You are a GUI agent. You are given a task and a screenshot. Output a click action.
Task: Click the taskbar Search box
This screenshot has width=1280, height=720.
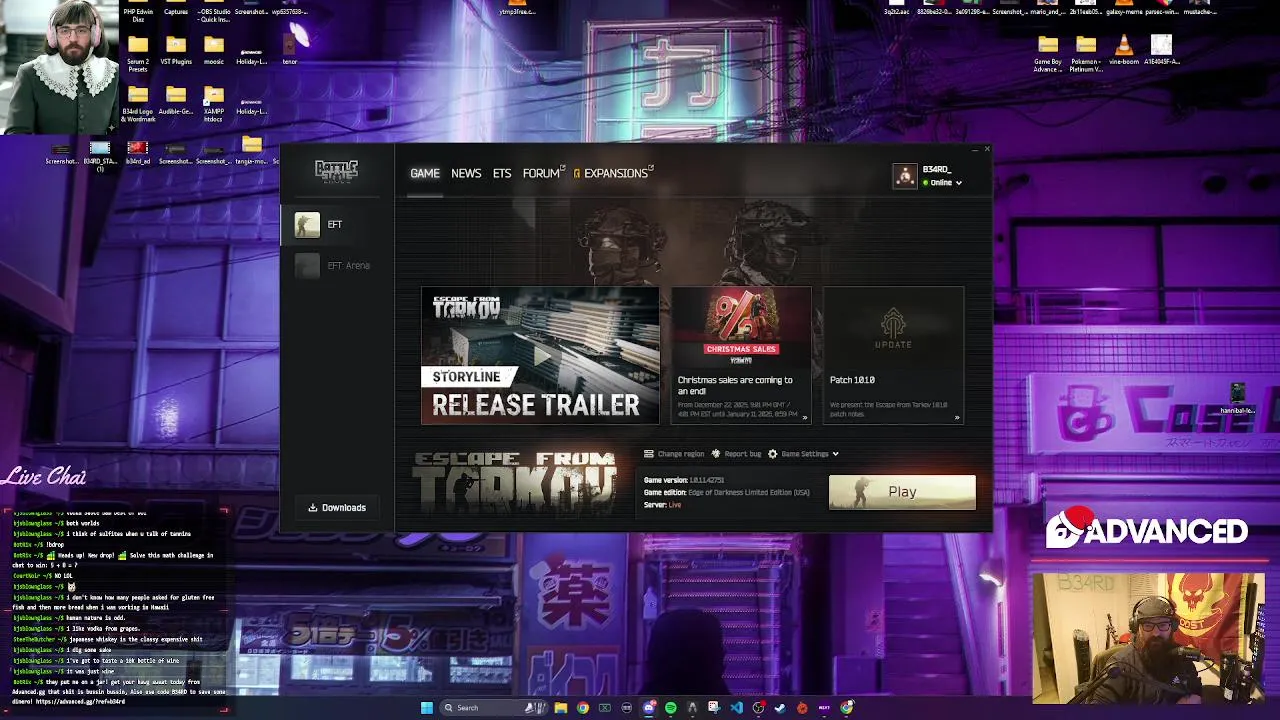pyautogui.click(x=493, y=708)
